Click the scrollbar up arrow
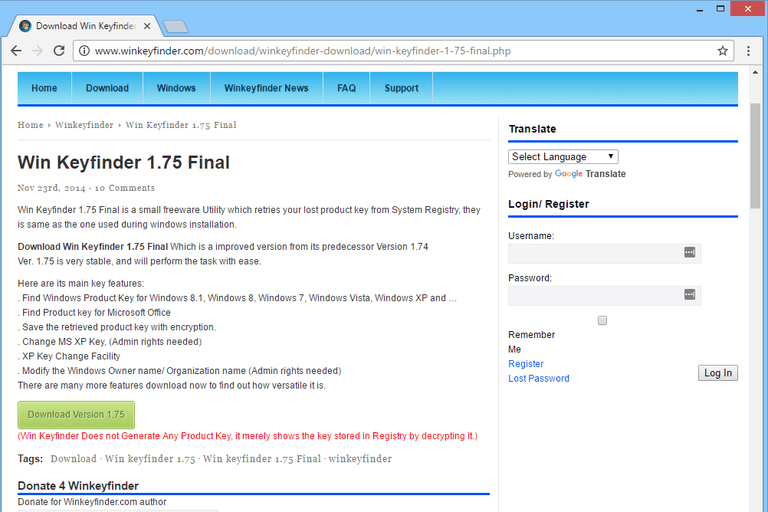The image size is (768, 512). (x=755, y=73)
